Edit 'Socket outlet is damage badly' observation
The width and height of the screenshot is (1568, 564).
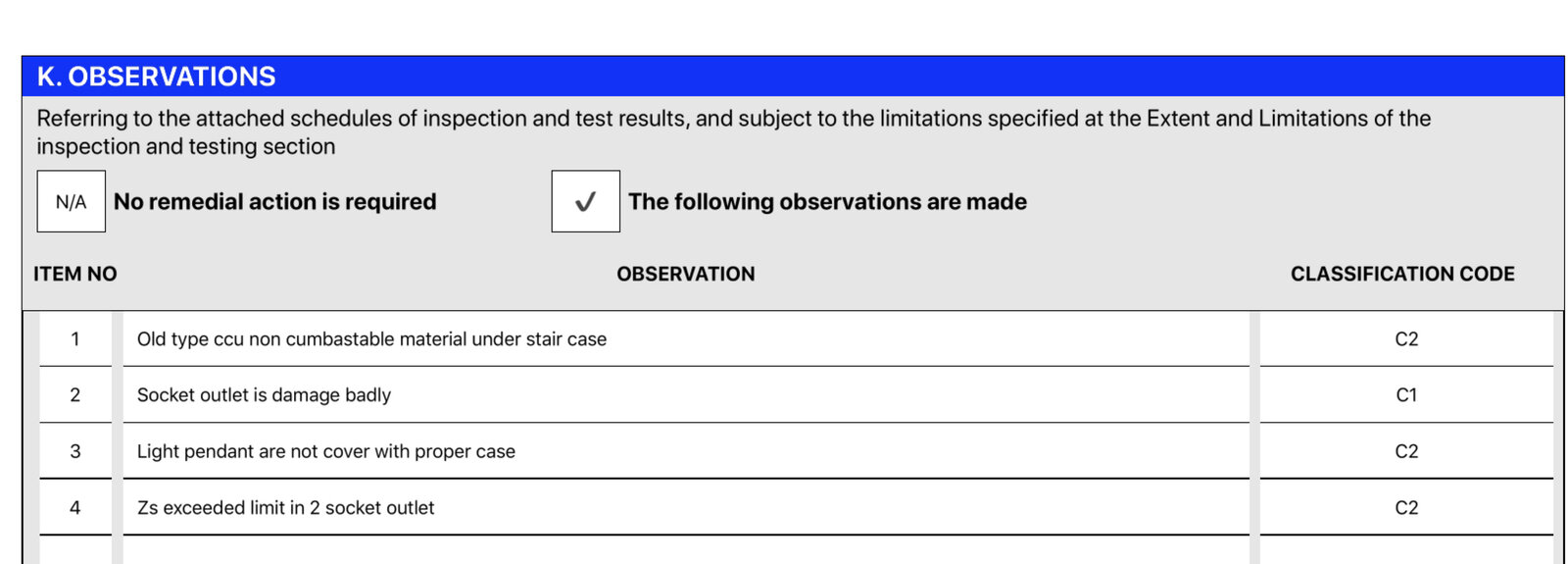(686, 395)
